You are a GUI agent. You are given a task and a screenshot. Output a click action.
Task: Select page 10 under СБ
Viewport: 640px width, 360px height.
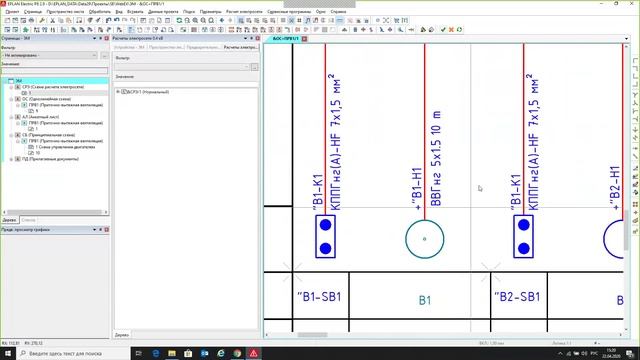click(37, 153)
